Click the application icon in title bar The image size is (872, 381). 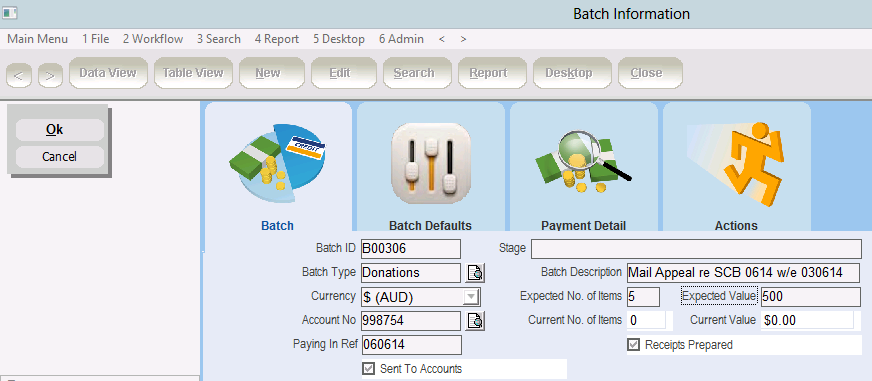[9, 12]
